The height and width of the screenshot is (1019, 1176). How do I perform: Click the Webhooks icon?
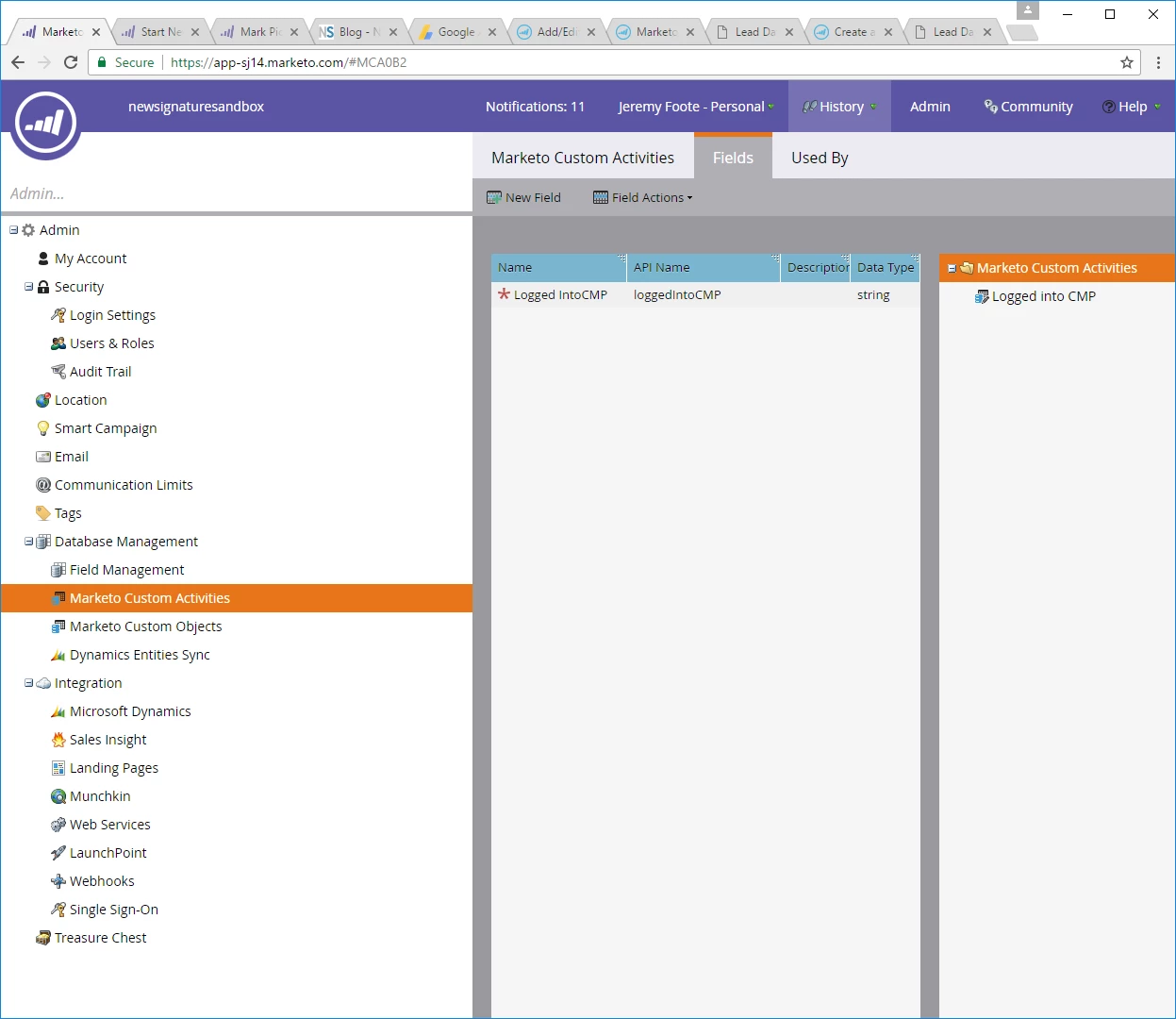tap(58, 881)
